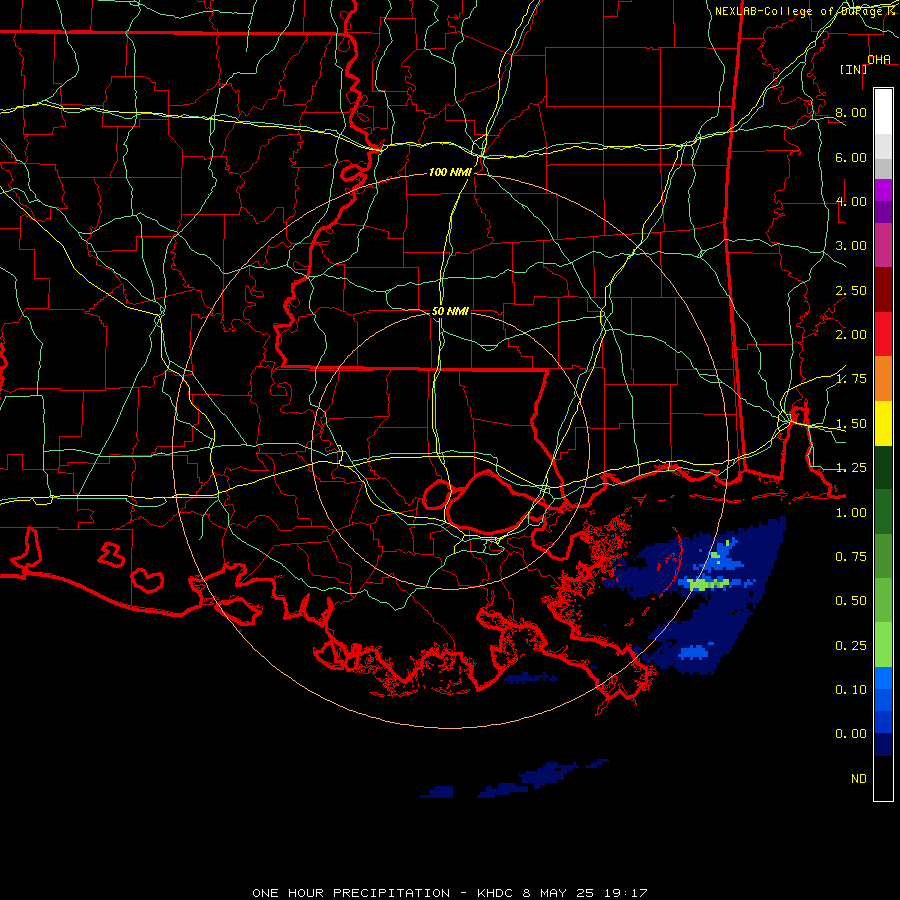Select the dark red legend swatch

click(x=883, y=290)
